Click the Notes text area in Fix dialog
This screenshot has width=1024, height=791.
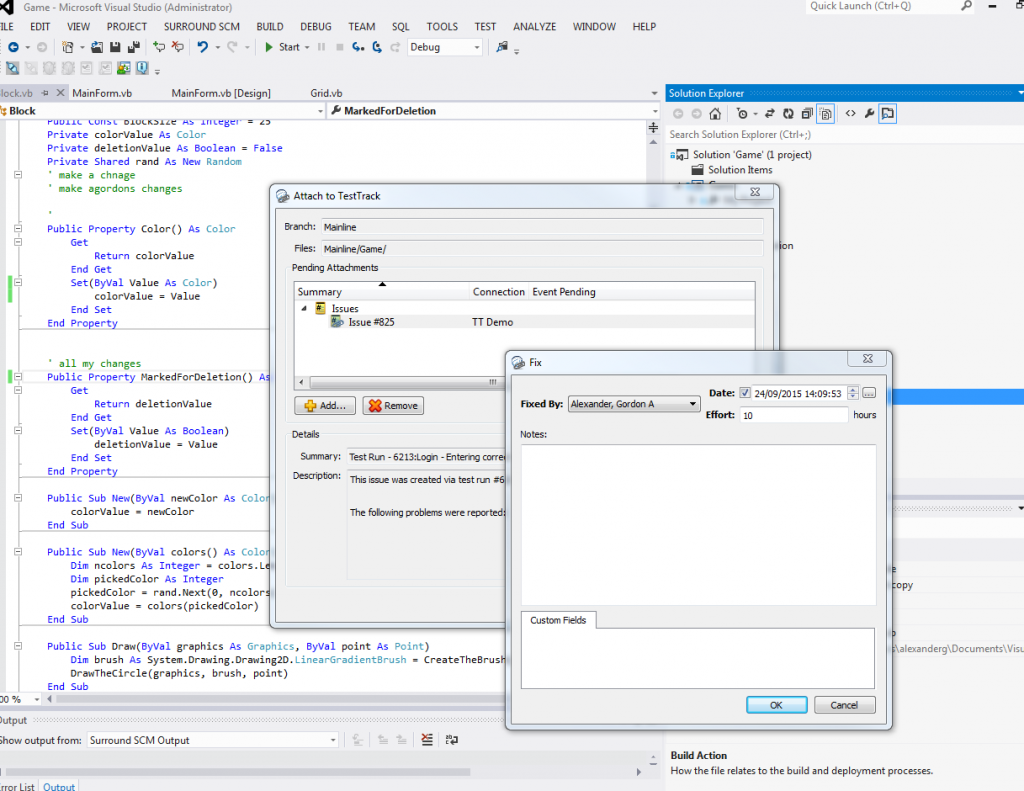pos(699,525)
